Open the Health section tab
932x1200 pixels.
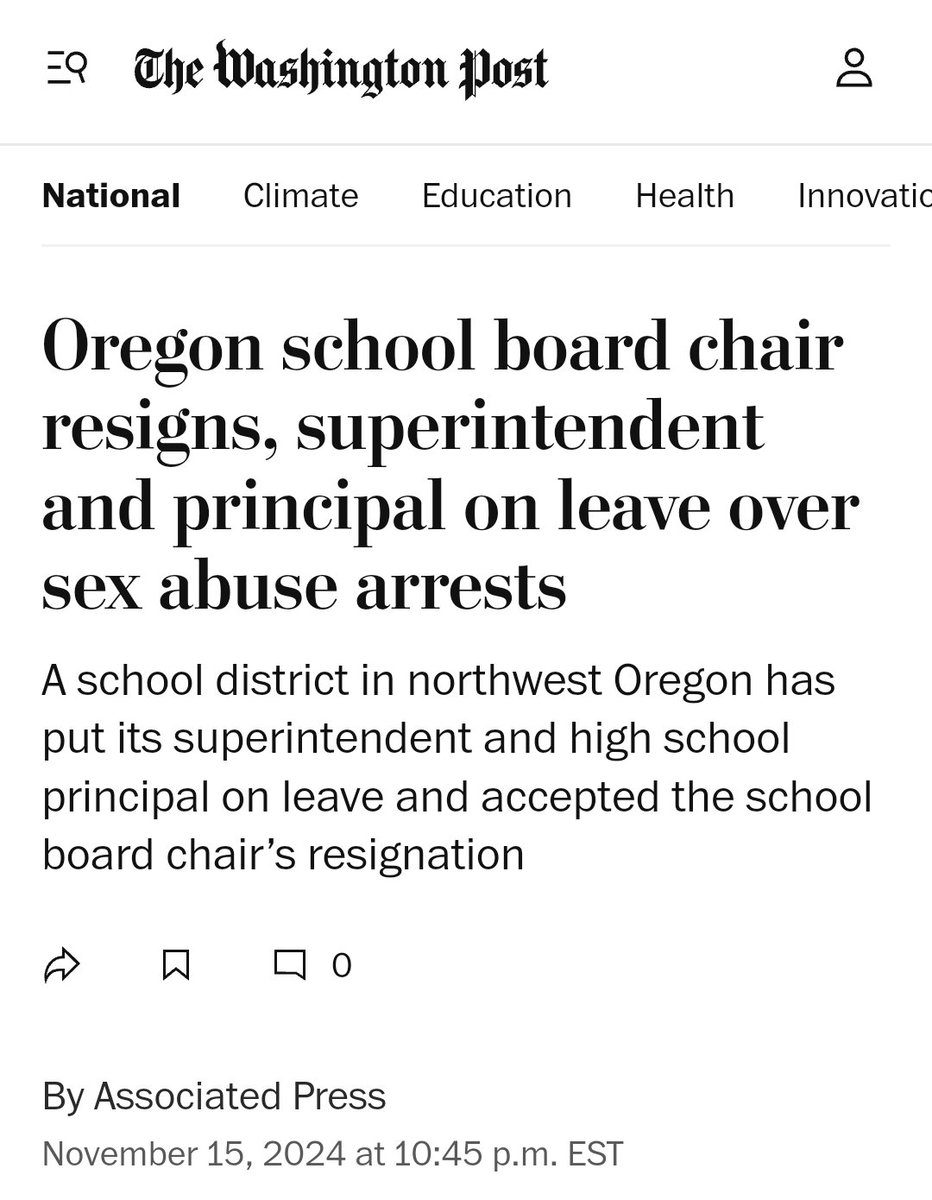(x=684, y=195)
